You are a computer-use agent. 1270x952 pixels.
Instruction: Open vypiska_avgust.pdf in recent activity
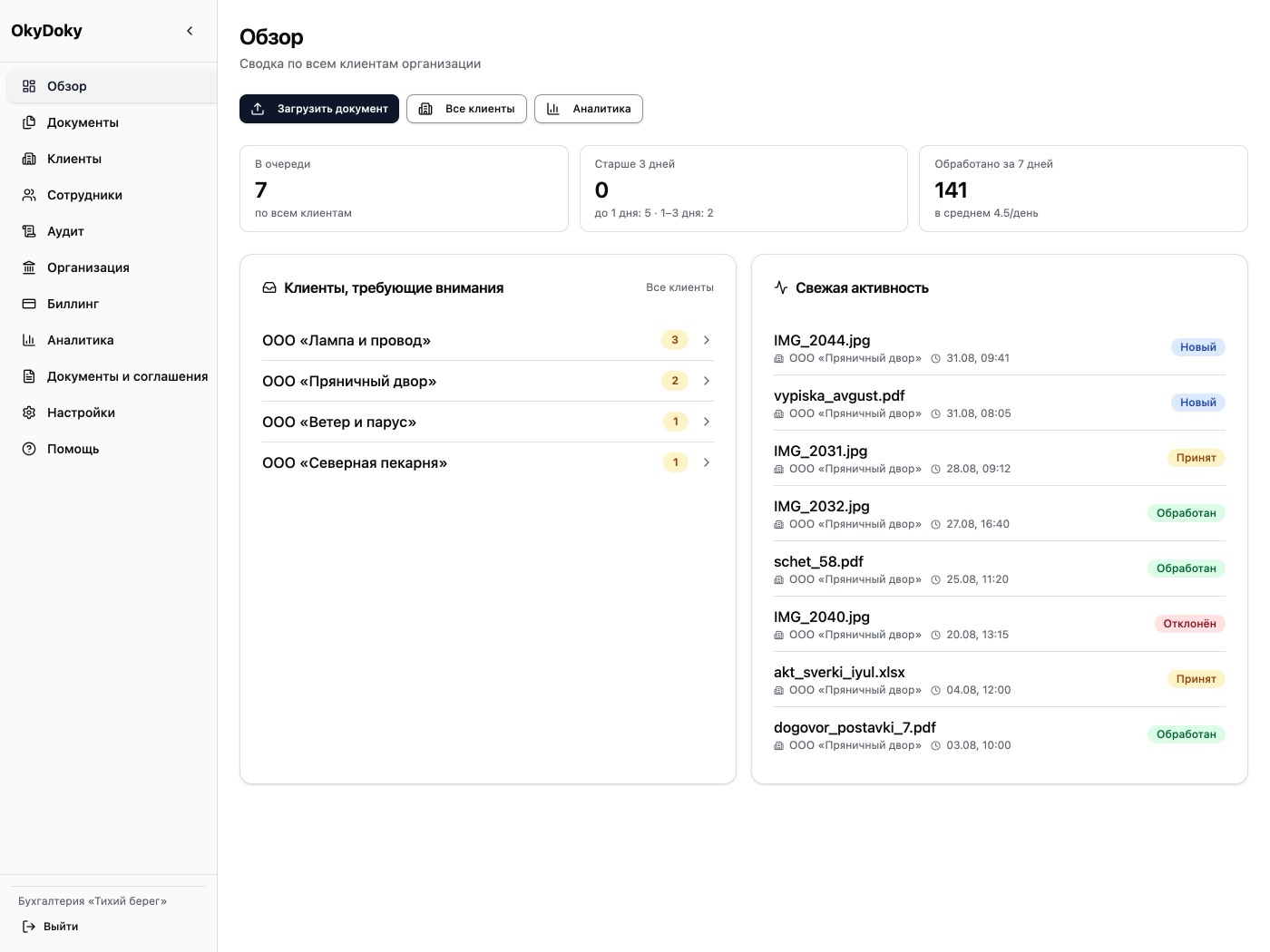coord(1000,403)
